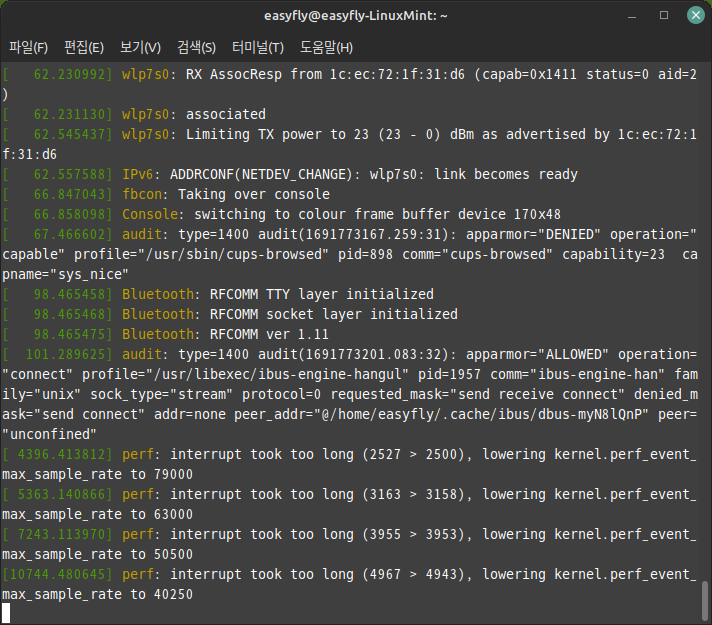Maximize the terminal window
This screenshot has width=712, height=625.
(x=664, y=15)
